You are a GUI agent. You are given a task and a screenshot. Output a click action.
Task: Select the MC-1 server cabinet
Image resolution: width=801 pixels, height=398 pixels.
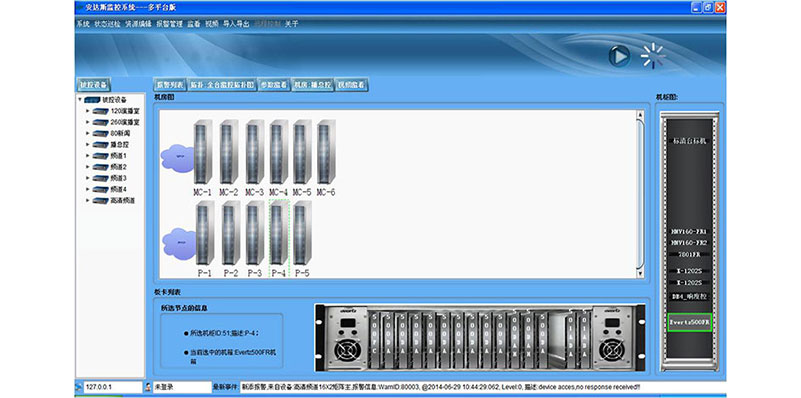tap(203, 152)
